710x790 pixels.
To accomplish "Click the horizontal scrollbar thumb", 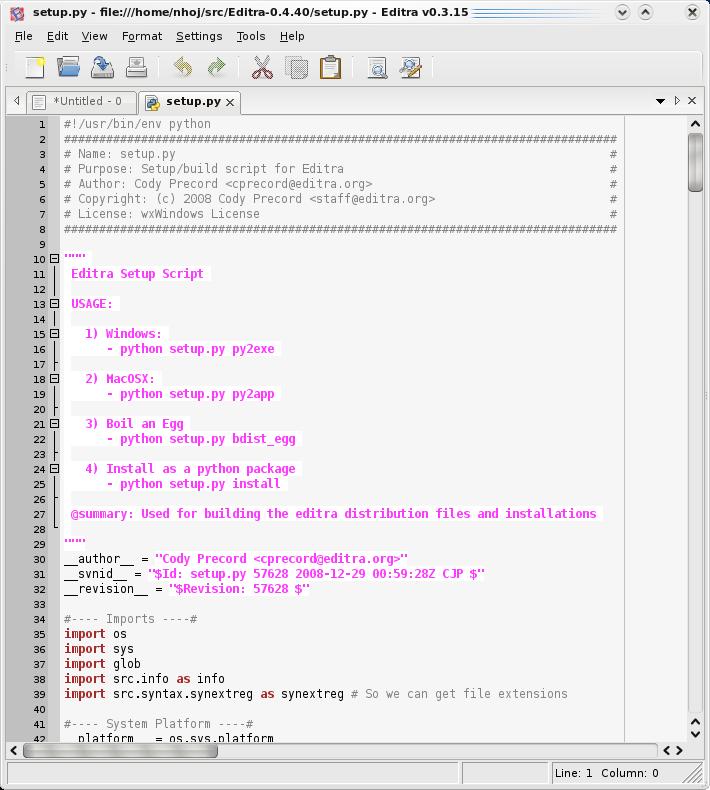I will pyautogui.click(x=120, y=750).
